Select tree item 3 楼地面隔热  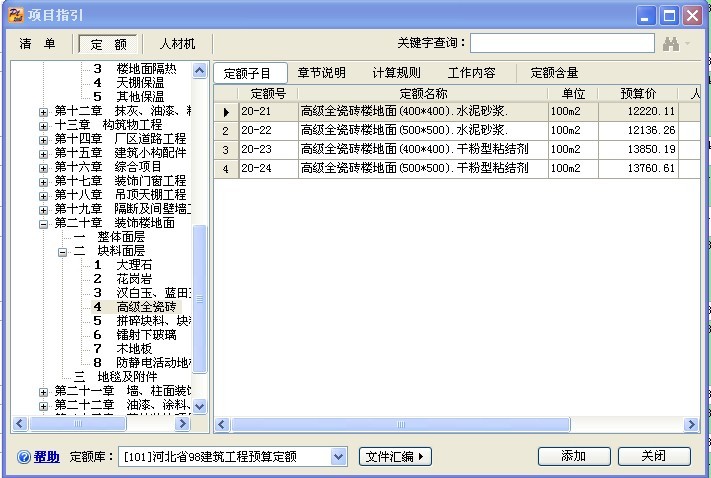(x=135, y=68)
